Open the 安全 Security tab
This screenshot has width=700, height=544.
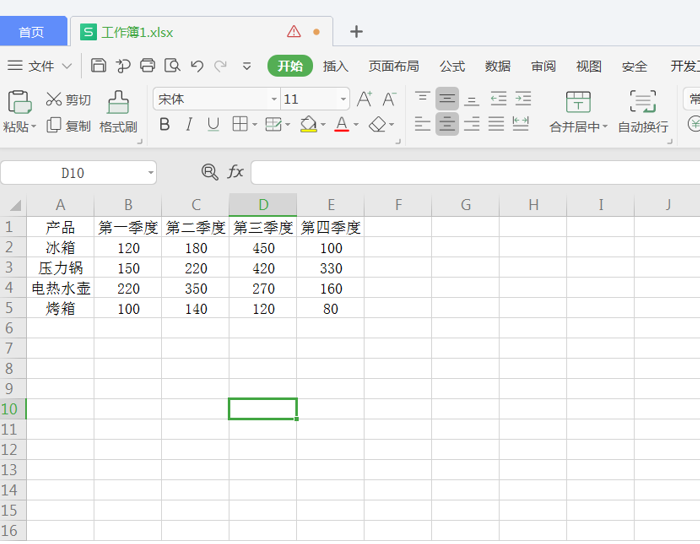[634, 66]
